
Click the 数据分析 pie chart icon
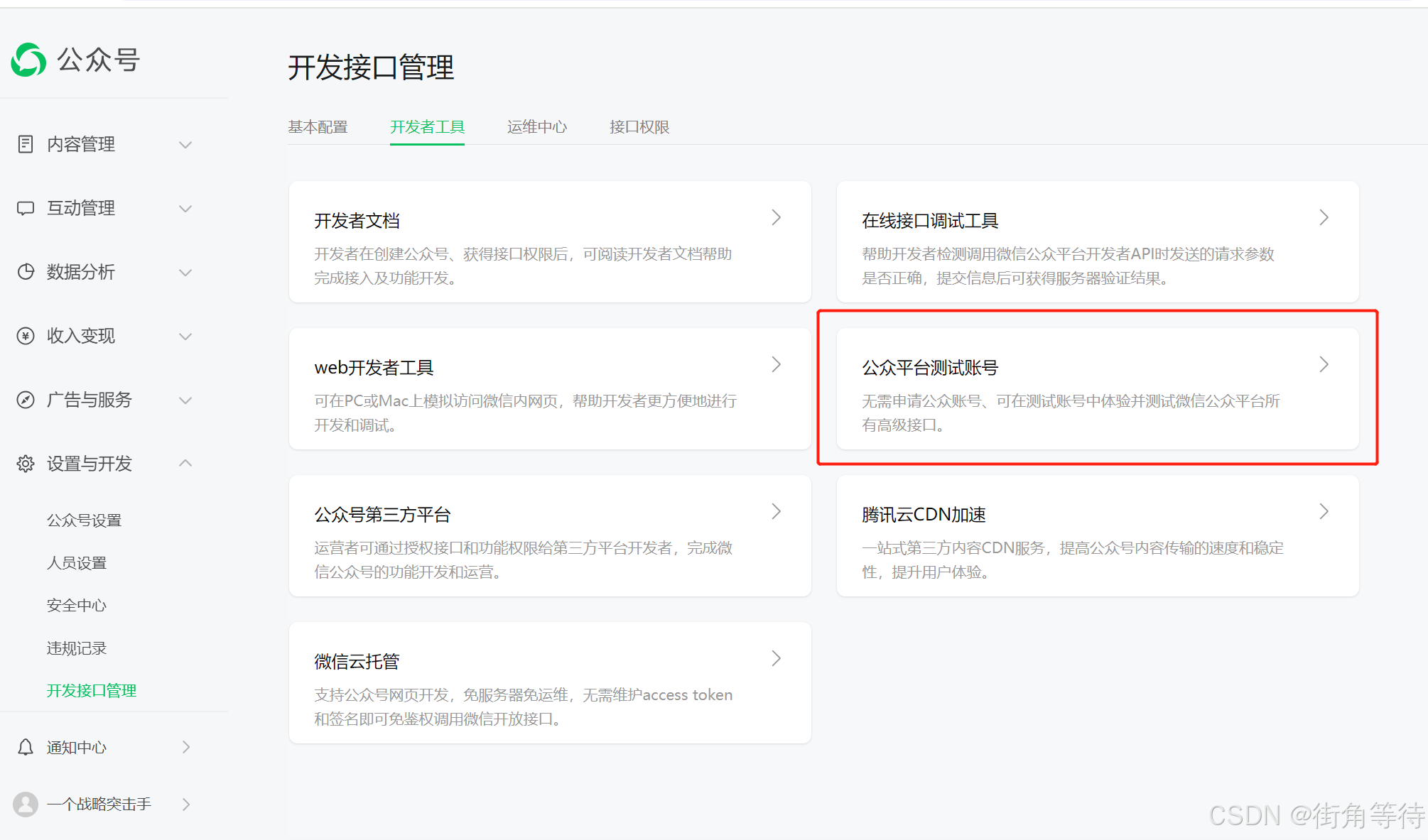(x=26, y=272)
